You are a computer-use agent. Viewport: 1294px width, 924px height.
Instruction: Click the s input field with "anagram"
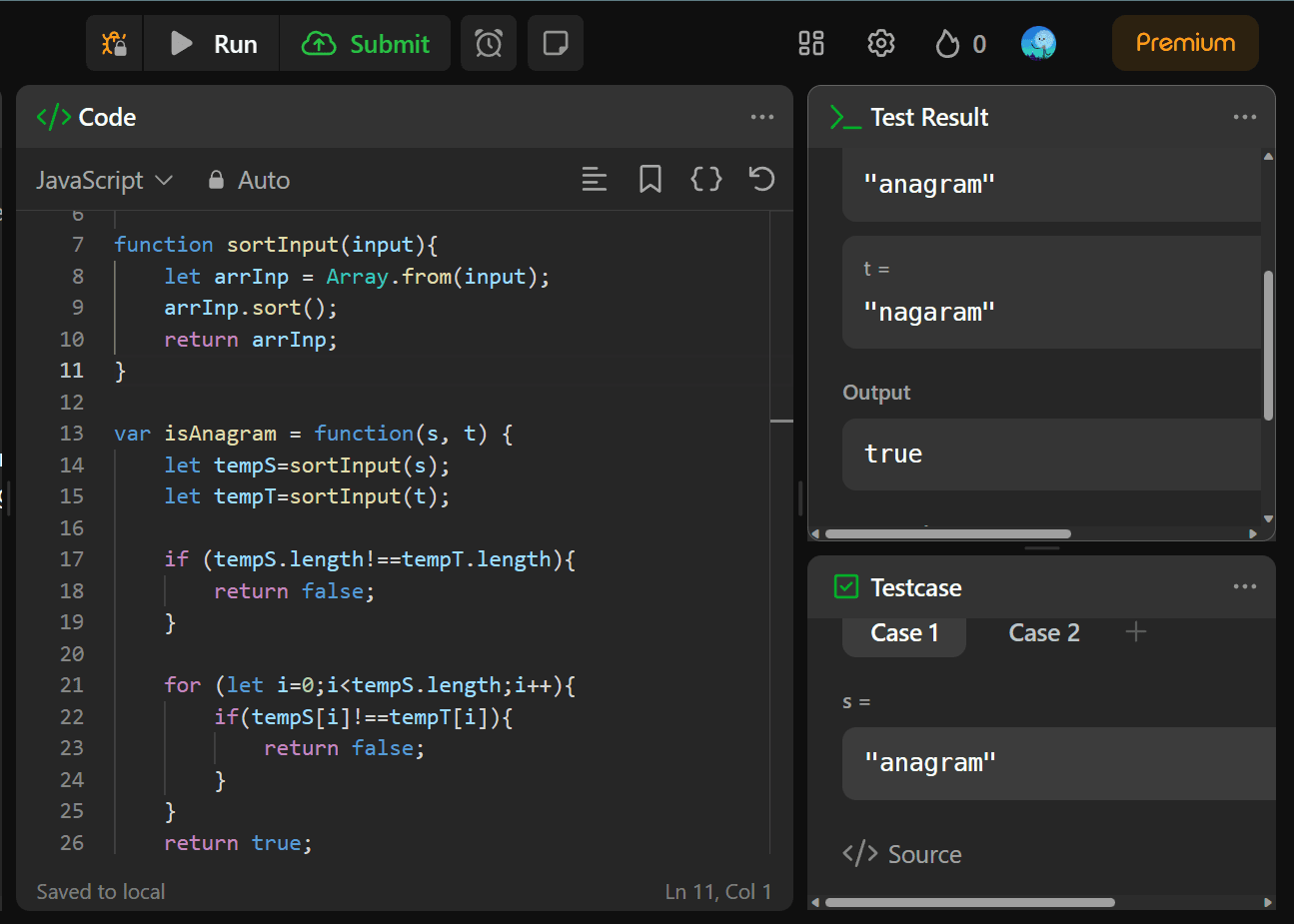point(1059,763)
